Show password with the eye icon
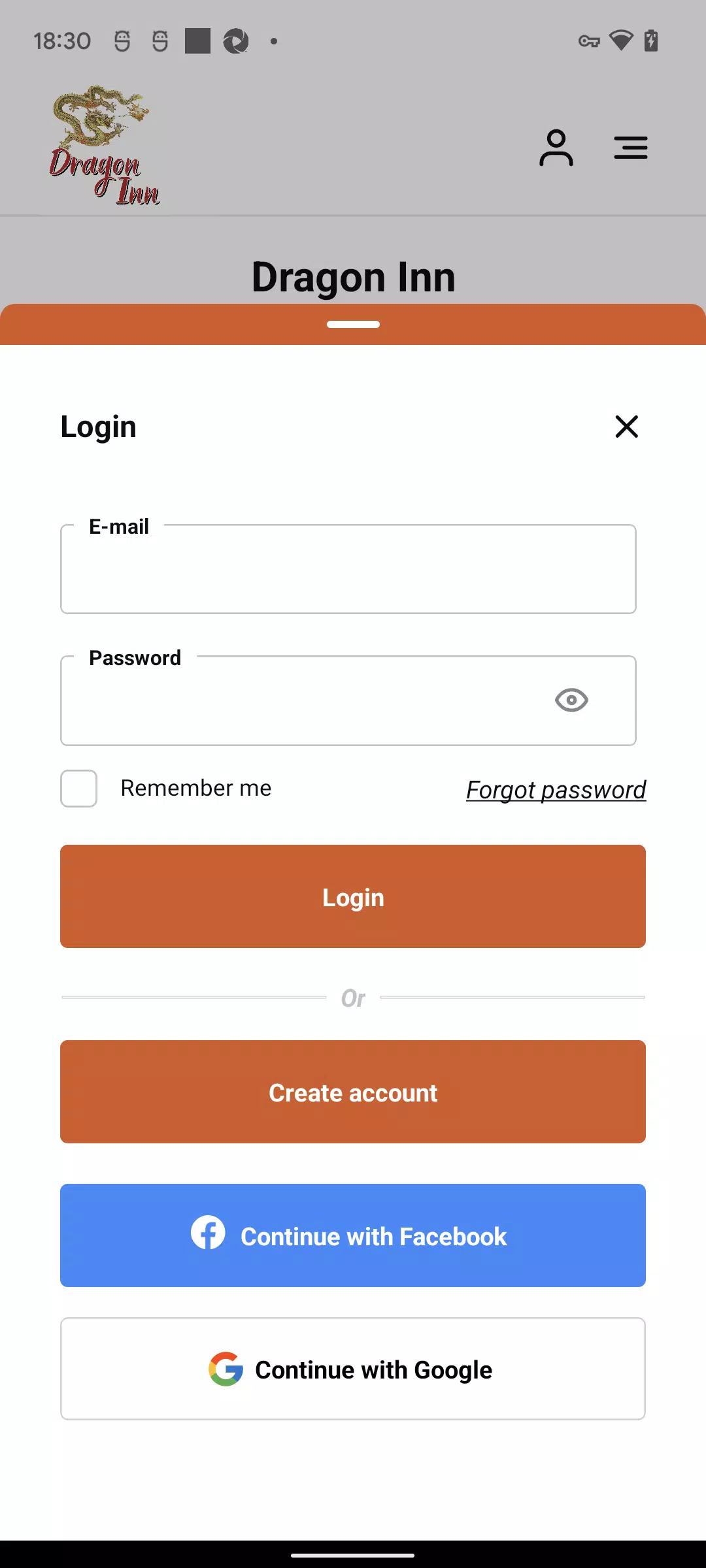Screen dimensions: 706x1568 [571, 700]
